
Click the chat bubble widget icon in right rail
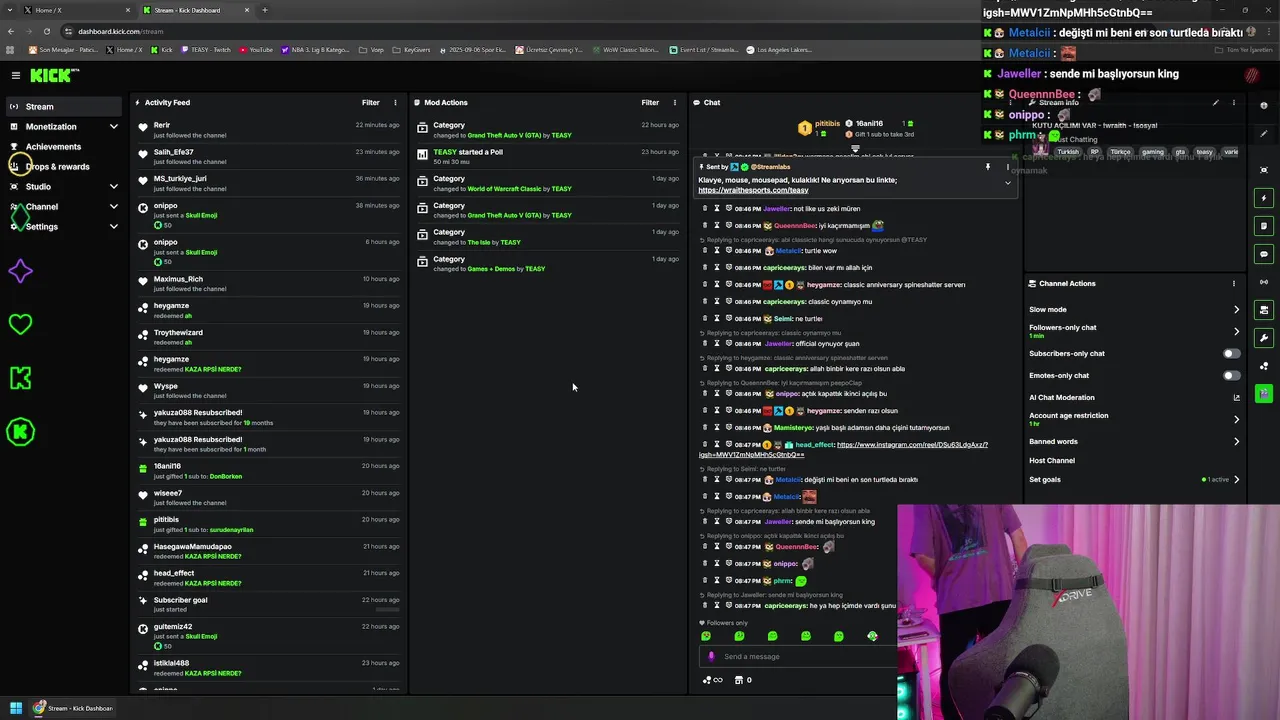click(x=1264, y=254)
